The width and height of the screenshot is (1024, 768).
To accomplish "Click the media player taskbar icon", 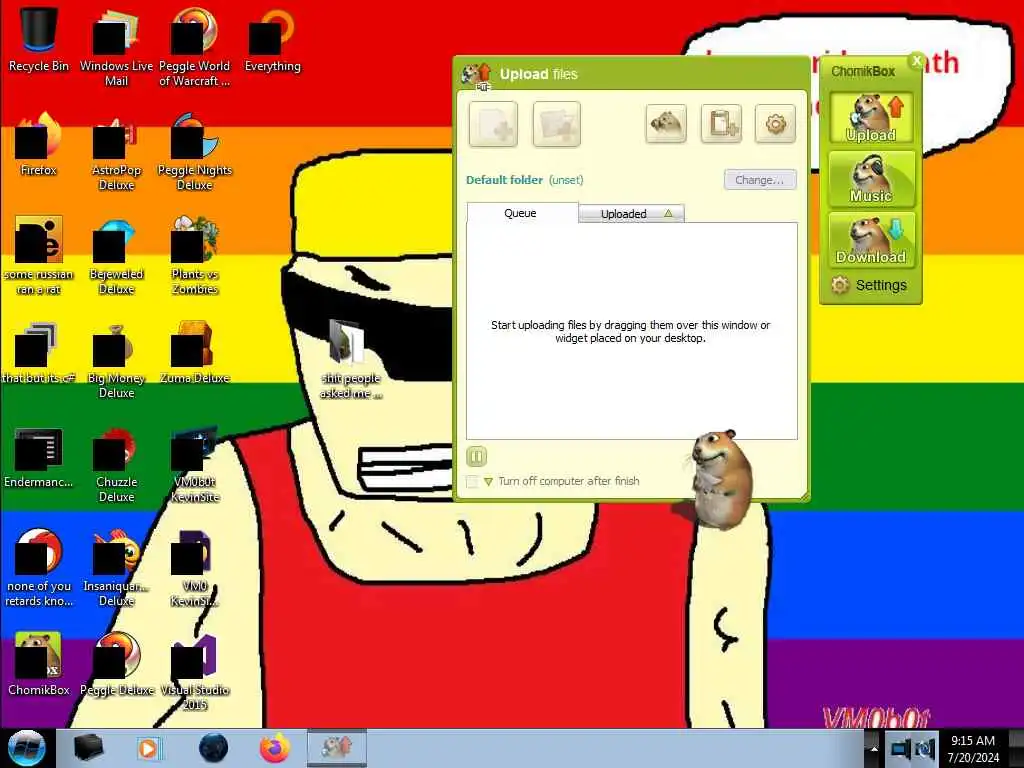I will tap(149, 748).
